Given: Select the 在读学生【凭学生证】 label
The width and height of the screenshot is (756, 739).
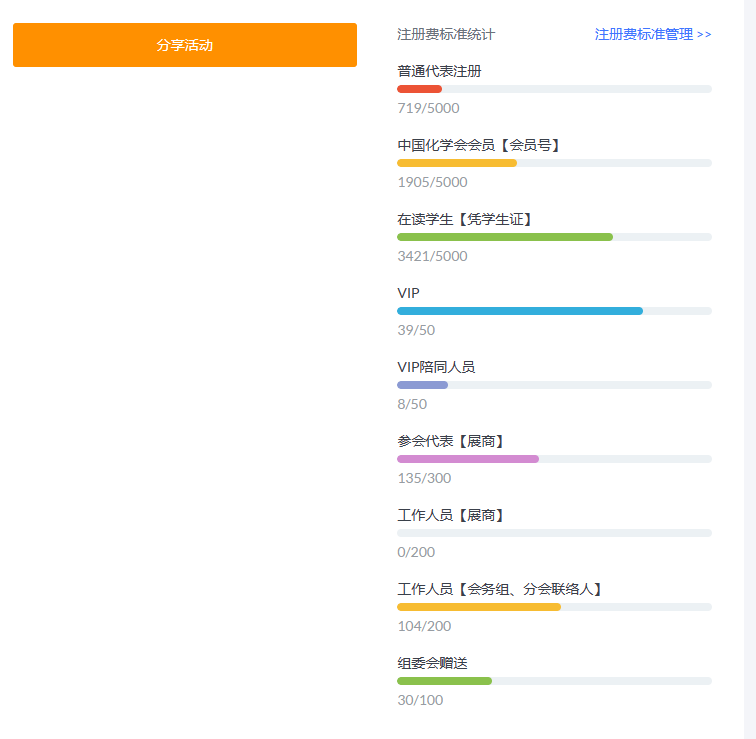Looking at the screenshot, I should 467,219.
